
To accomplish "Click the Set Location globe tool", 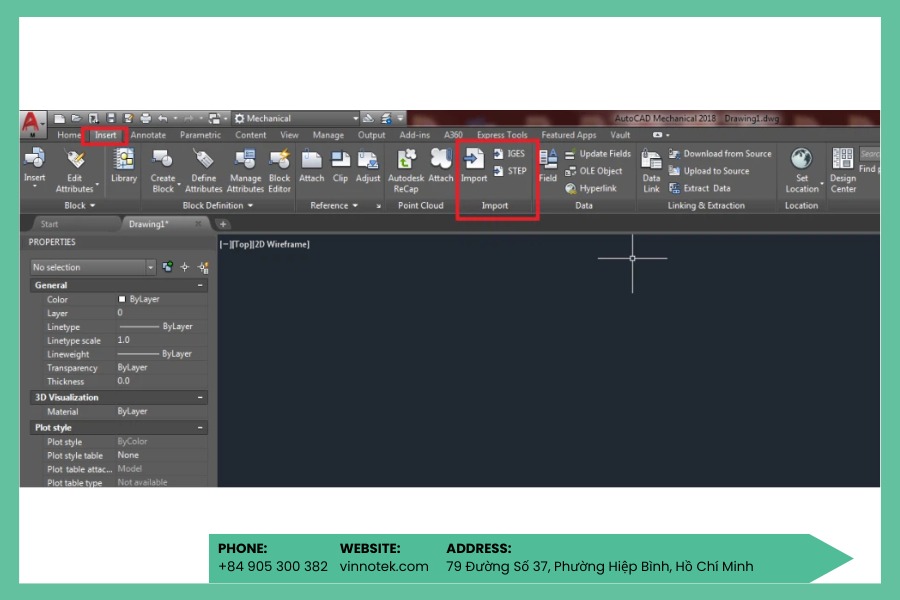I will point(802,171).
